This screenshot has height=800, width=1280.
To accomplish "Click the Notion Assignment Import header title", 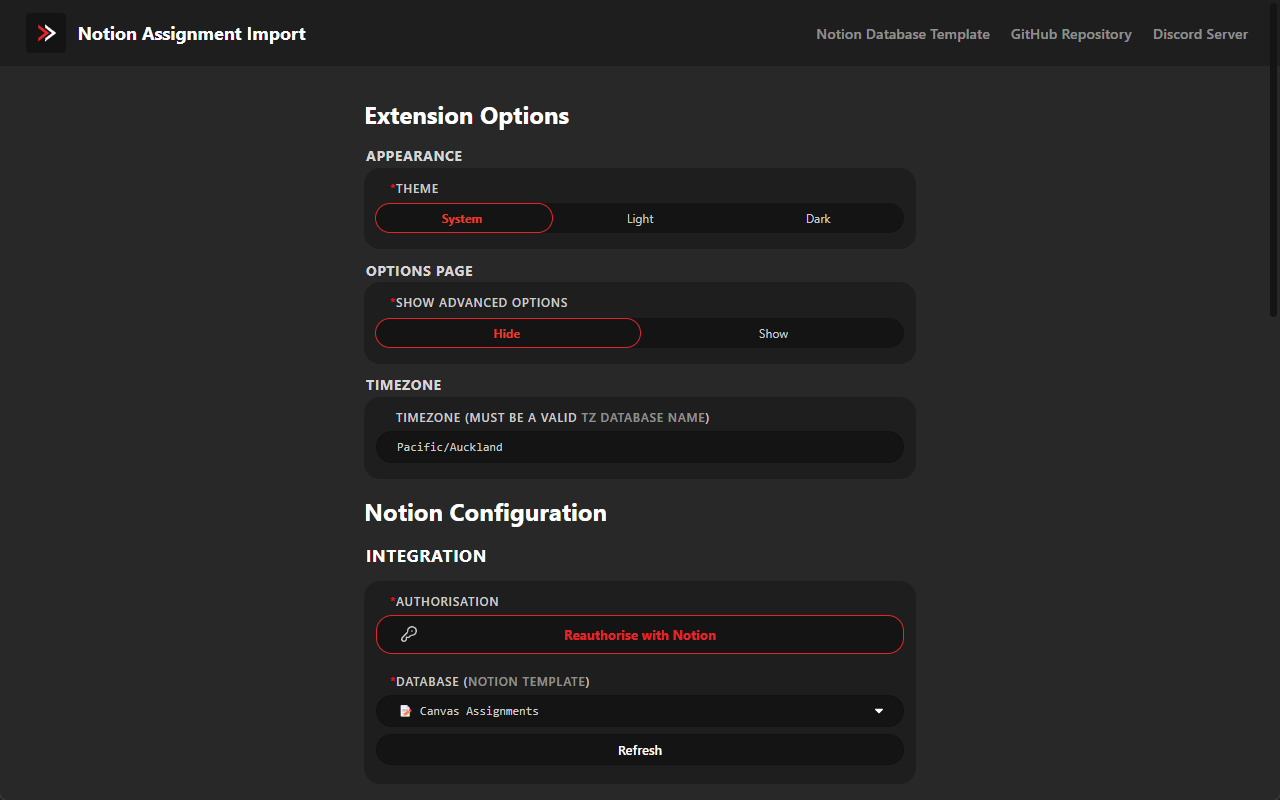I will [191, 33].
